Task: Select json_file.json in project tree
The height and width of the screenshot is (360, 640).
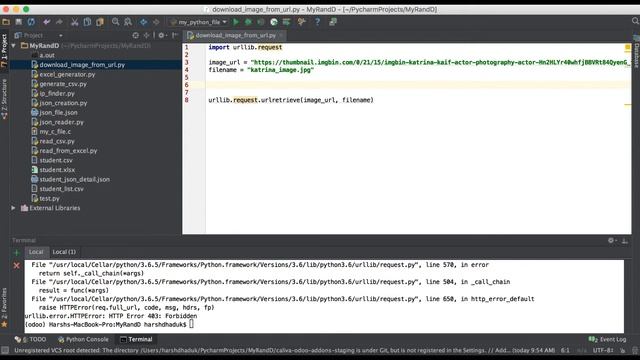Action: coord(54,112)
